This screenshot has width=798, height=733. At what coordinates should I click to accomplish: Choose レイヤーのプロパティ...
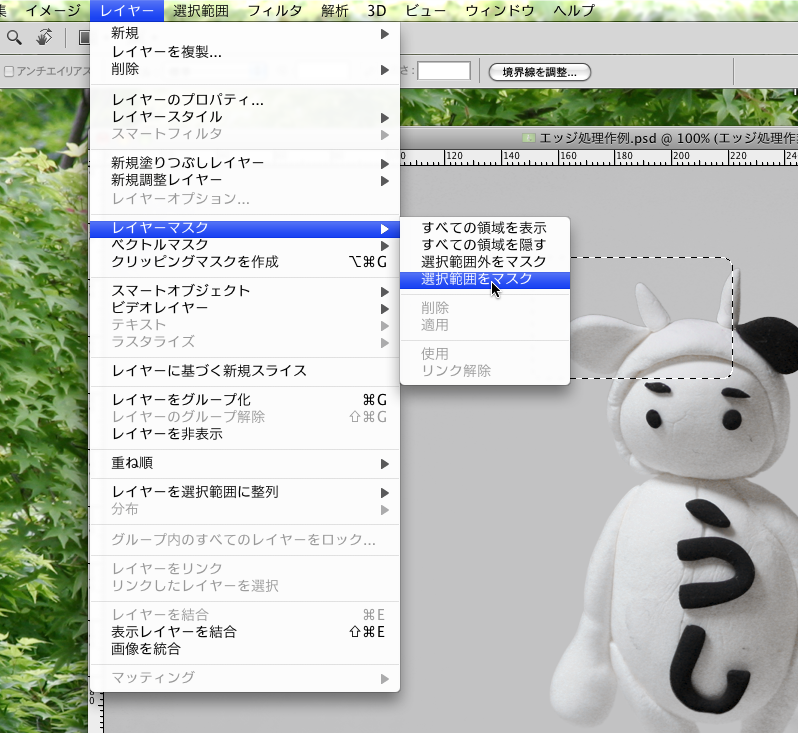point(245,100)
